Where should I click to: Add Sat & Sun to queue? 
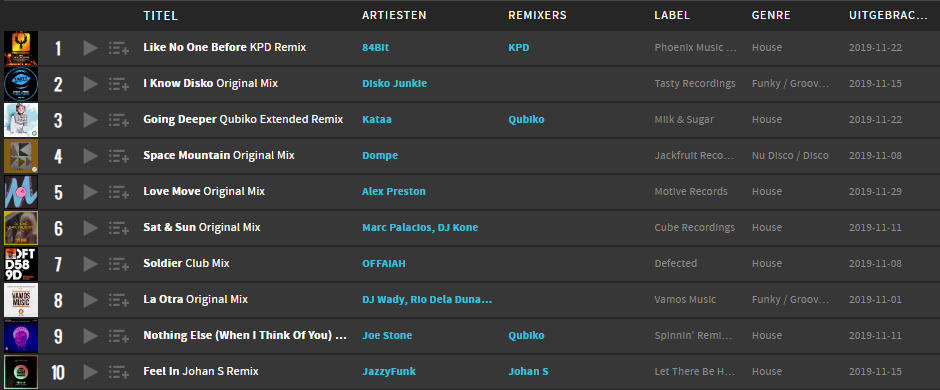tap(119, 228)
